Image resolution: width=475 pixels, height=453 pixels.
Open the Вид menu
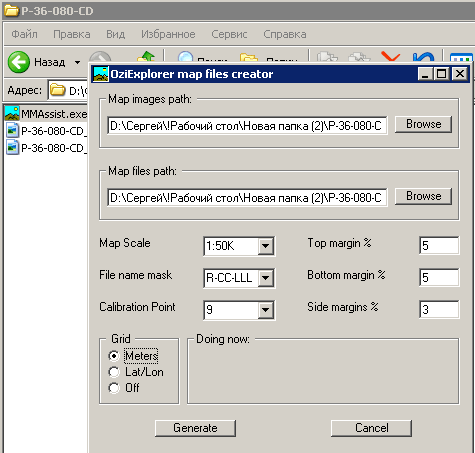pyautogui.click(x=116, y=34)
